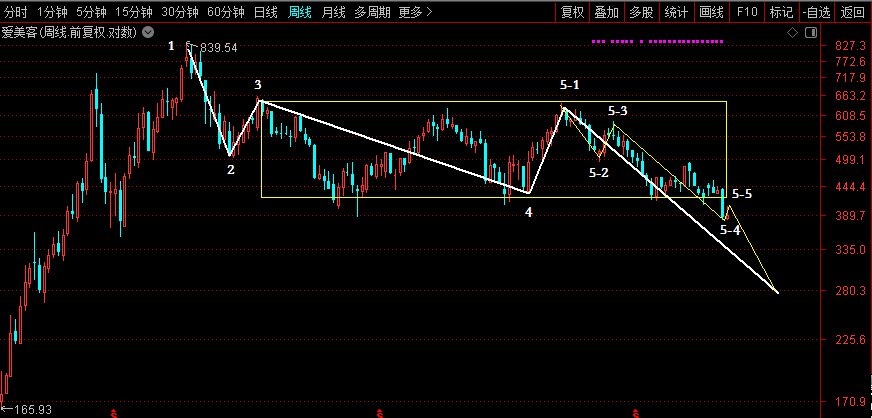Select the 日线 daily chart tab
Screen dimensions: 872x418
tap(265, 12)
